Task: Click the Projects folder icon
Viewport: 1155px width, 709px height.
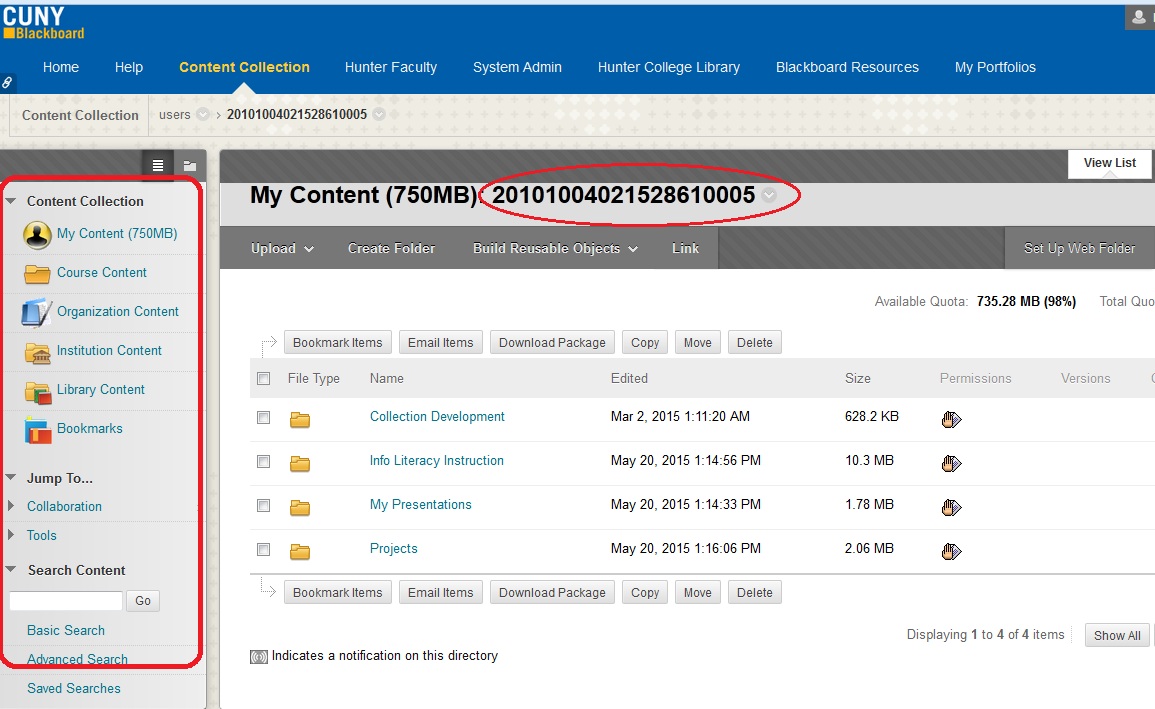Action: click(x=300, y=551)
